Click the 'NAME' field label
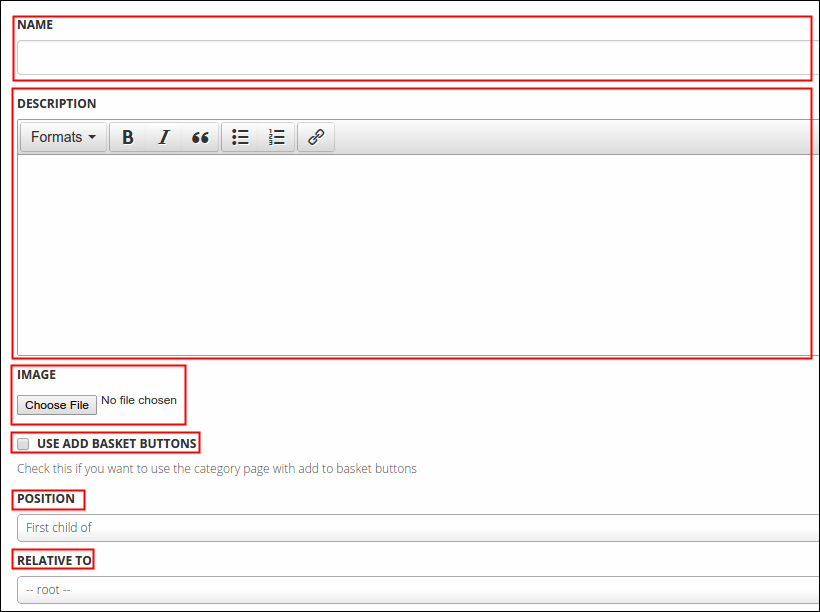 [35, 25]
